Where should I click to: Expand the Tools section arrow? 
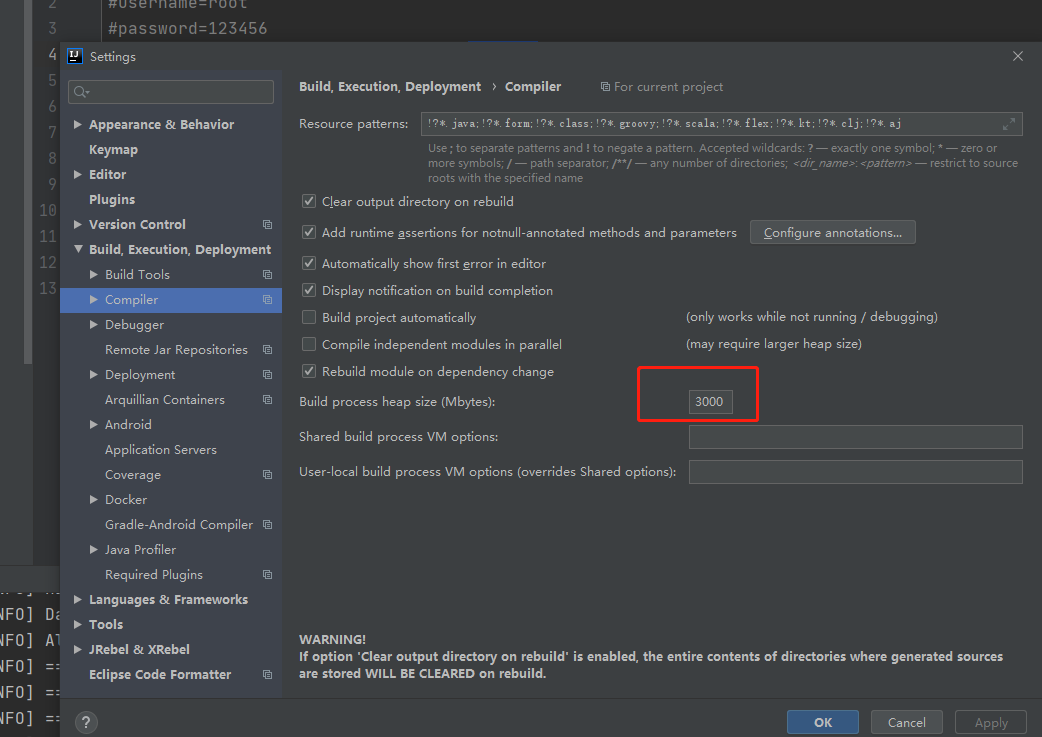[x=78, y=625]
